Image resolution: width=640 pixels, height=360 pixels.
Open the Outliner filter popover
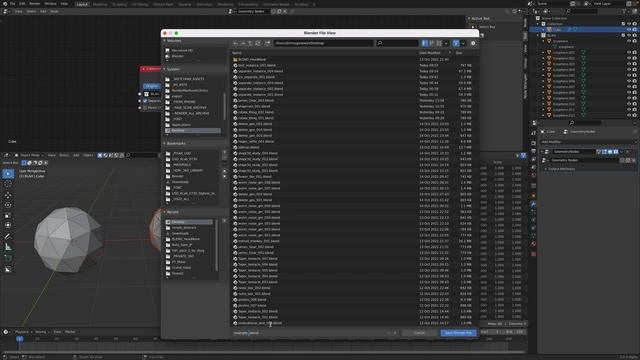pos(625,11)
